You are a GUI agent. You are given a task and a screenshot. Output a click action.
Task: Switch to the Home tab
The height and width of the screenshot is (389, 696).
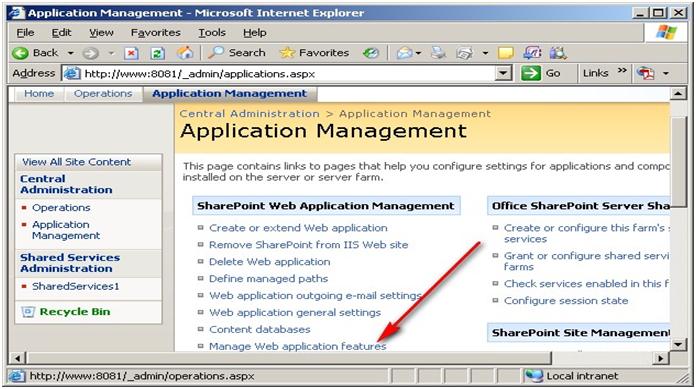pos(39,94)
